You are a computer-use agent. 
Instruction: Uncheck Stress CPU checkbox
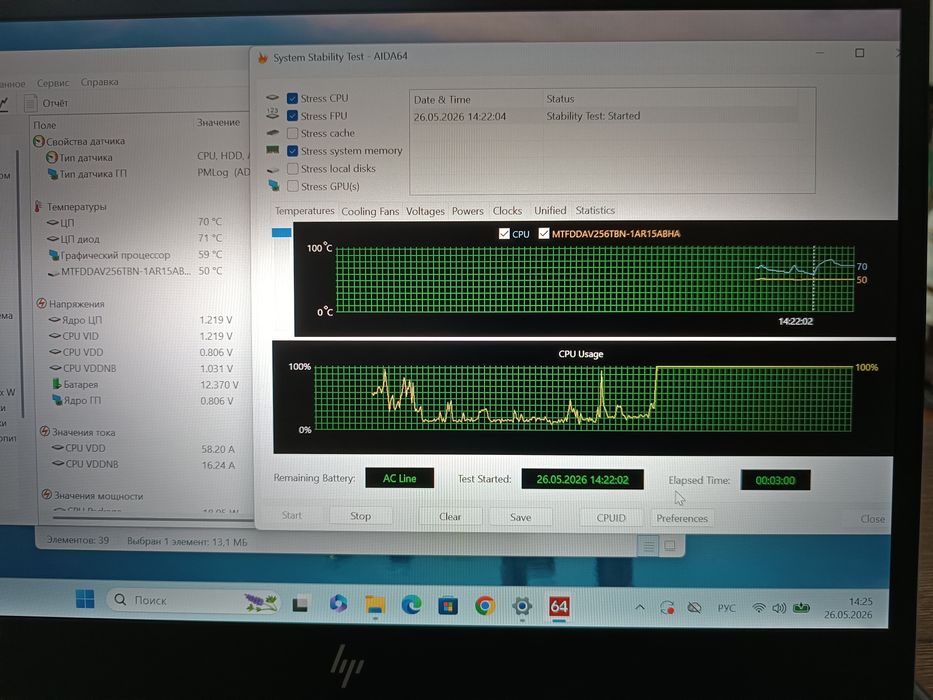point(292,98)
